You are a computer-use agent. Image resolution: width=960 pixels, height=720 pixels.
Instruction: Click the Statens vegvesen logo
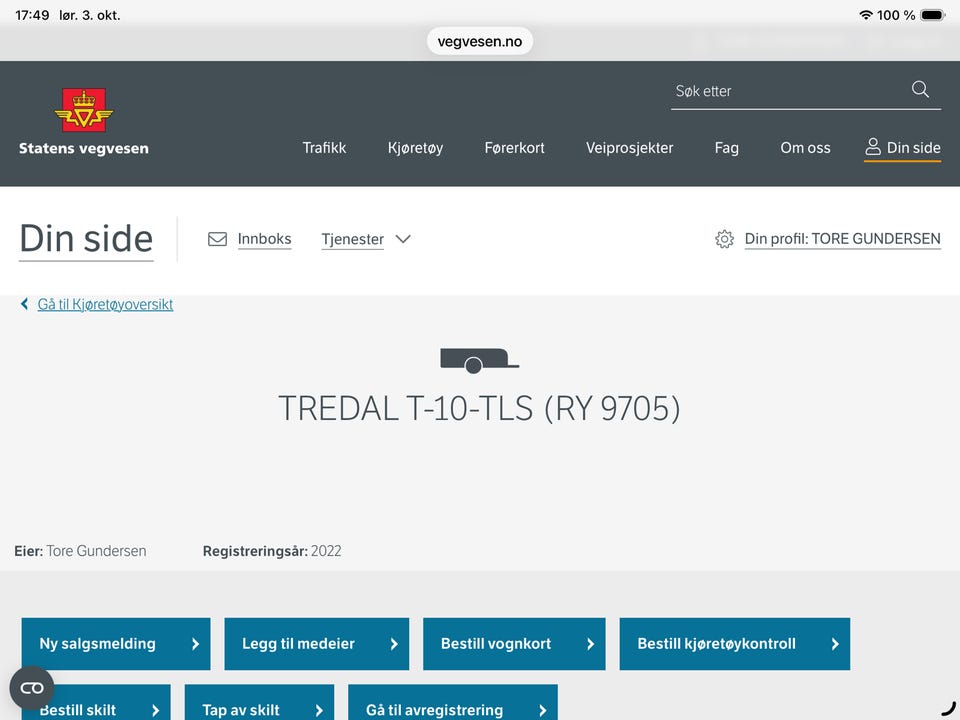click(84, 122)
